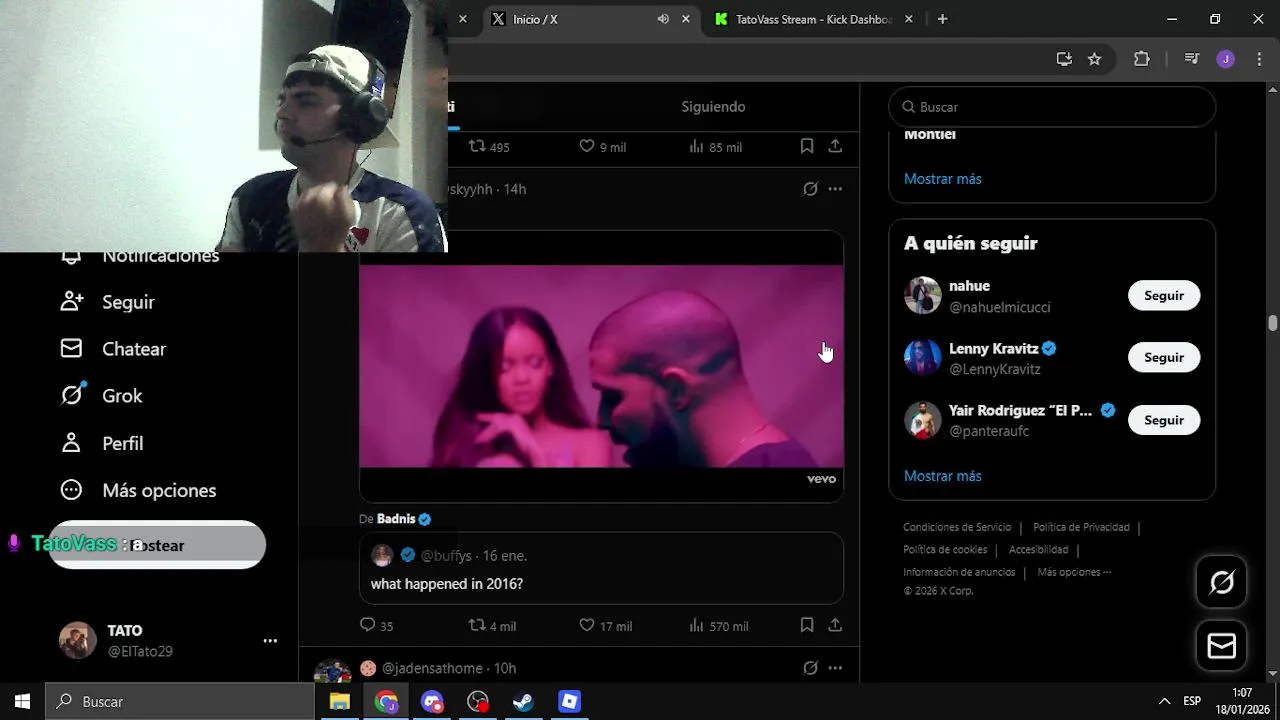Ask Grok about the 14h post
This screenshot has height=720, width=1280.
pos(810,189)
